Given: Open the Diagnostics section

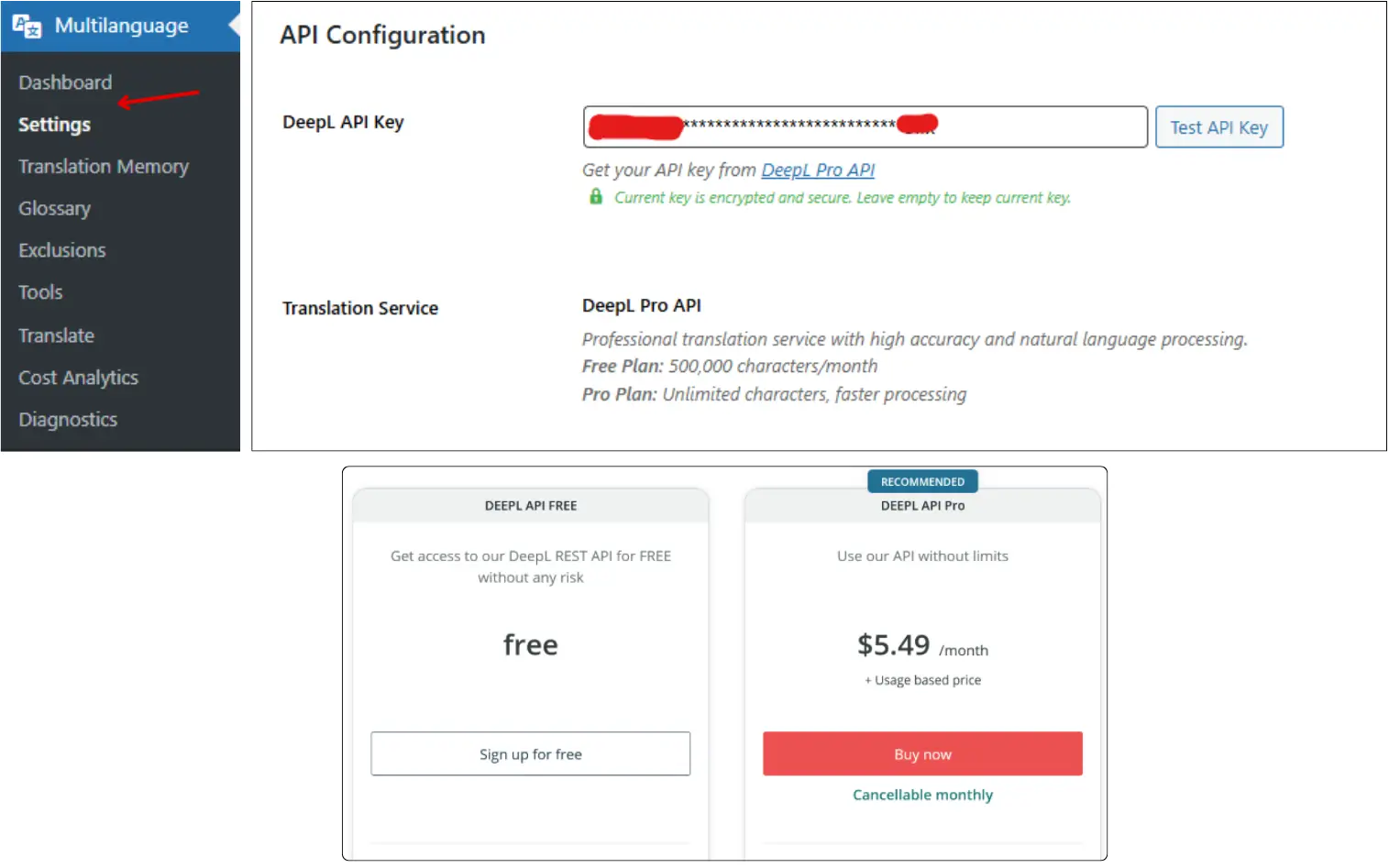Looking at the screenshot, I should pos(67,419).
